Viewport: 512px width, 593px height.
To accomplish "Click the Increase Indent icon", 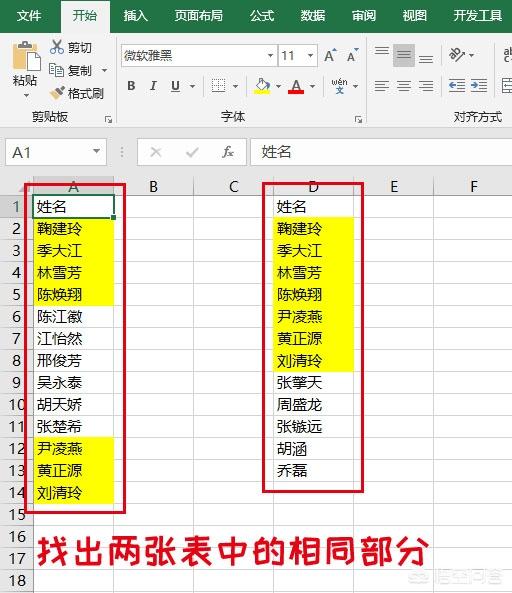I will coord(479,85).
